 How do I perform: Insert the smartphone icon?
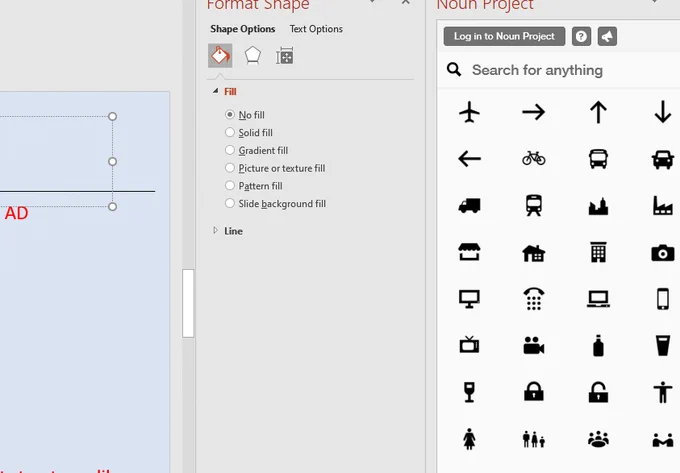coord(663,299)
